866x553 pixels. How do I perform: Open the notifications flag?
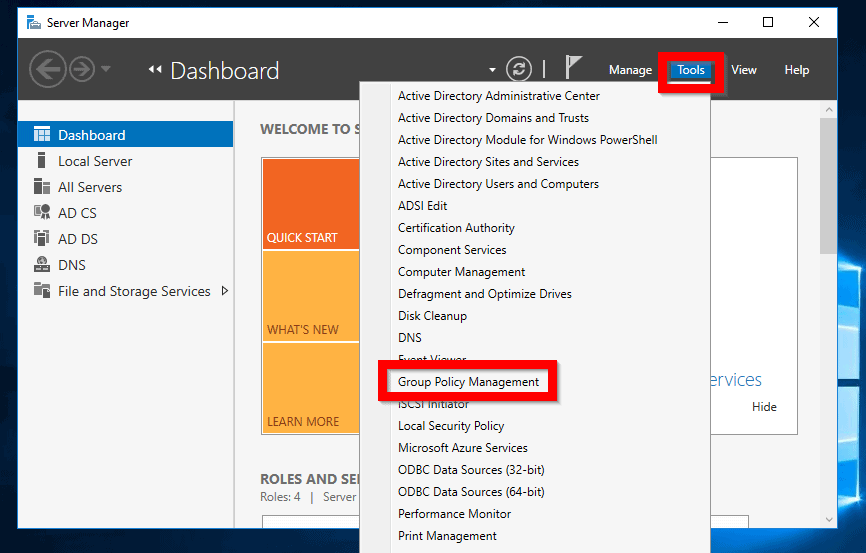(x=573, y=67)
